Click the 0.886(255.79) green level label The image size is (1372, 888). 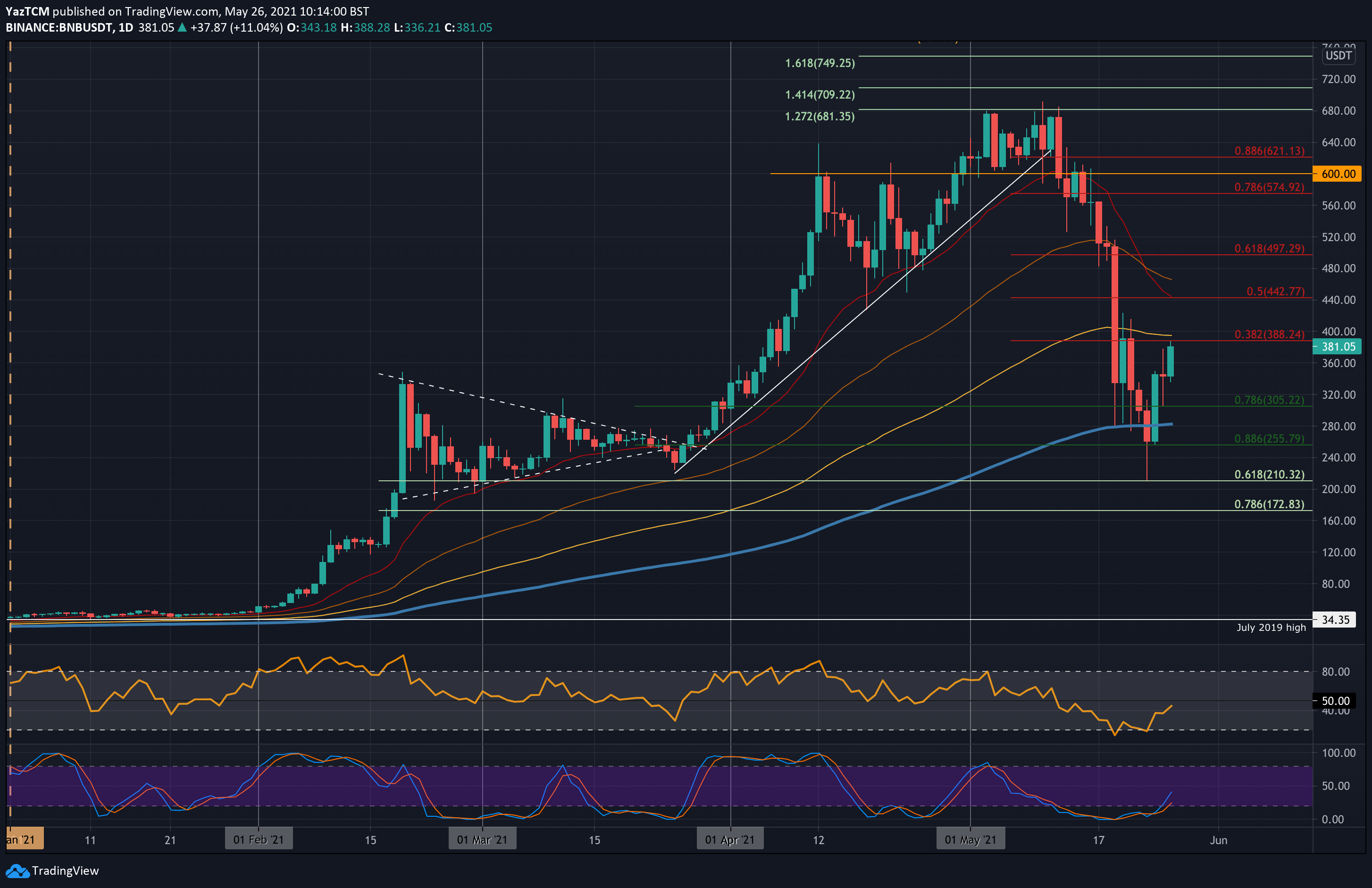click(x=1269, y=439)
